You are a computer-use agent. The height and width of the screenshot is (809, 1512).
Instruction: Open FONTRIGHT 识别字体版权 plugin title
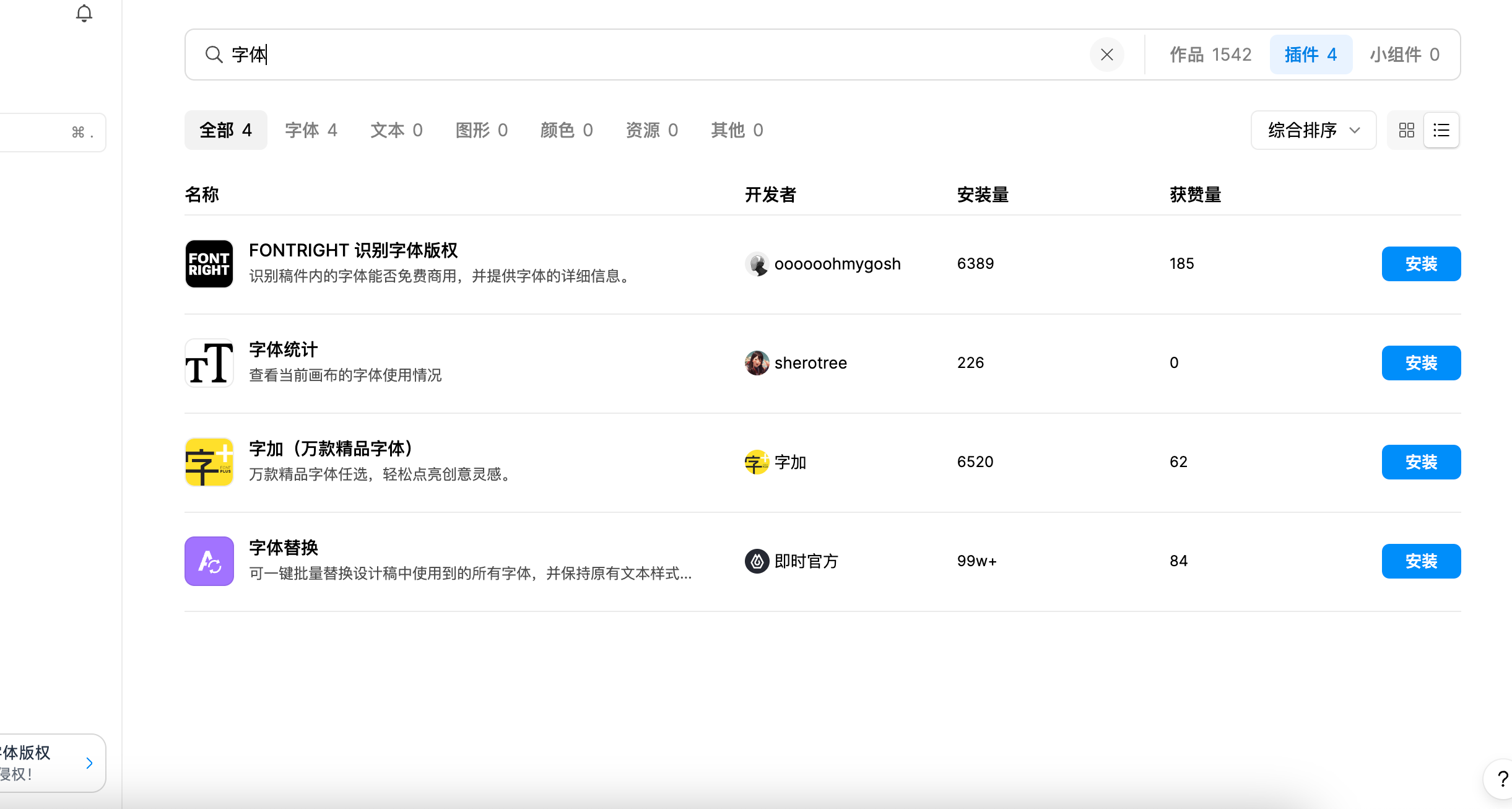point(354,250)
